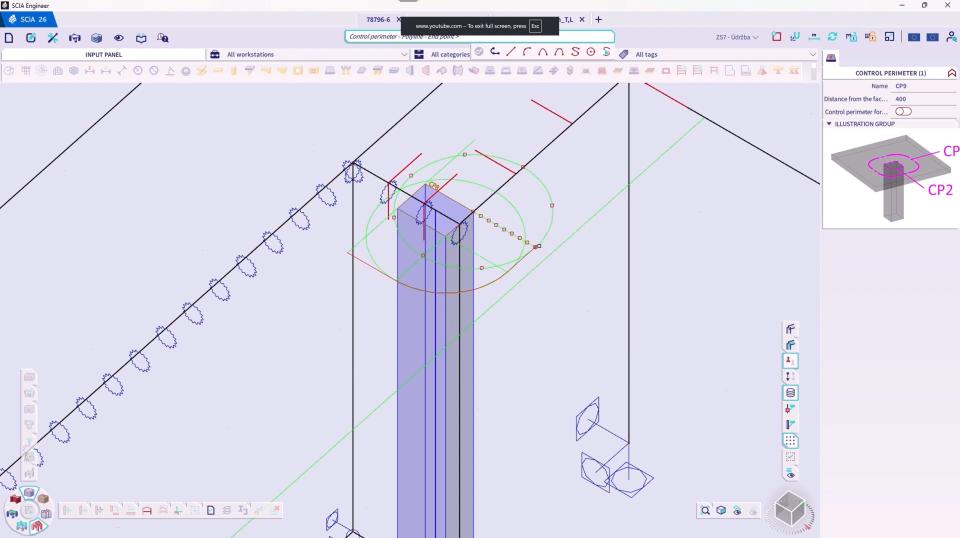Click the binoculars search icon in top toolbar
This screenshot has height=538, width=960.
(x=163, y=38)
